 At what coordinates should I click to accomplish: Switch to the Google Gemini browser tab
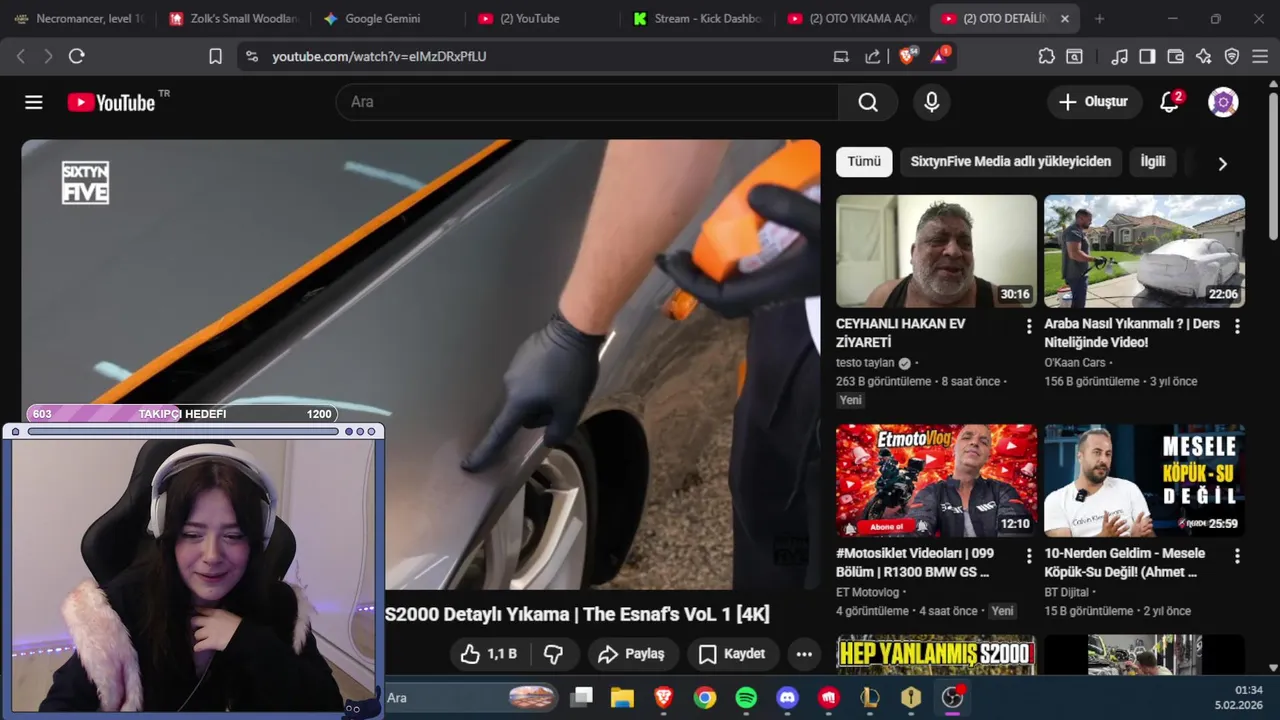tap(386, 19)
